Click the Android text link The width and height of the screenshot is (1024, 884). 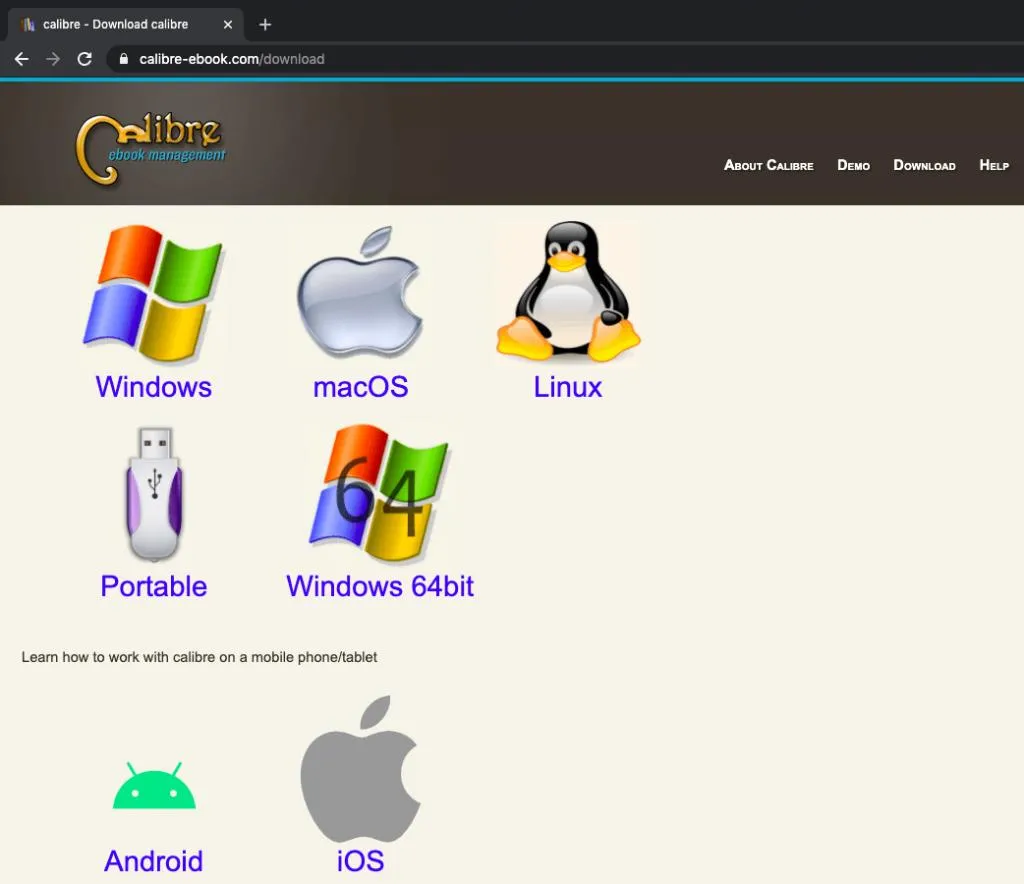coord(153,861)
